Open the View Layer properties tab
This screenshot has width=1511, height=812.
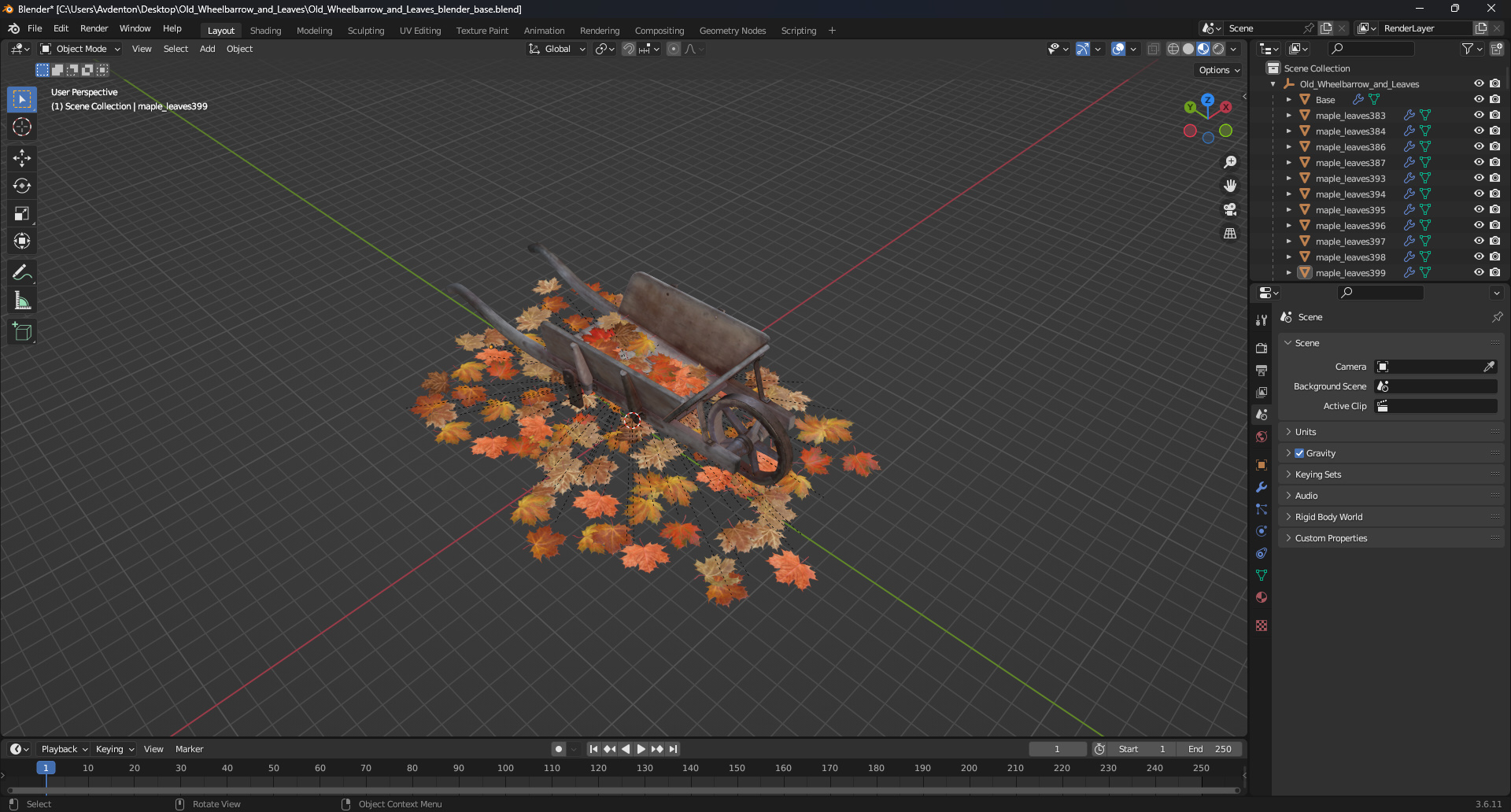[1262, 392]
